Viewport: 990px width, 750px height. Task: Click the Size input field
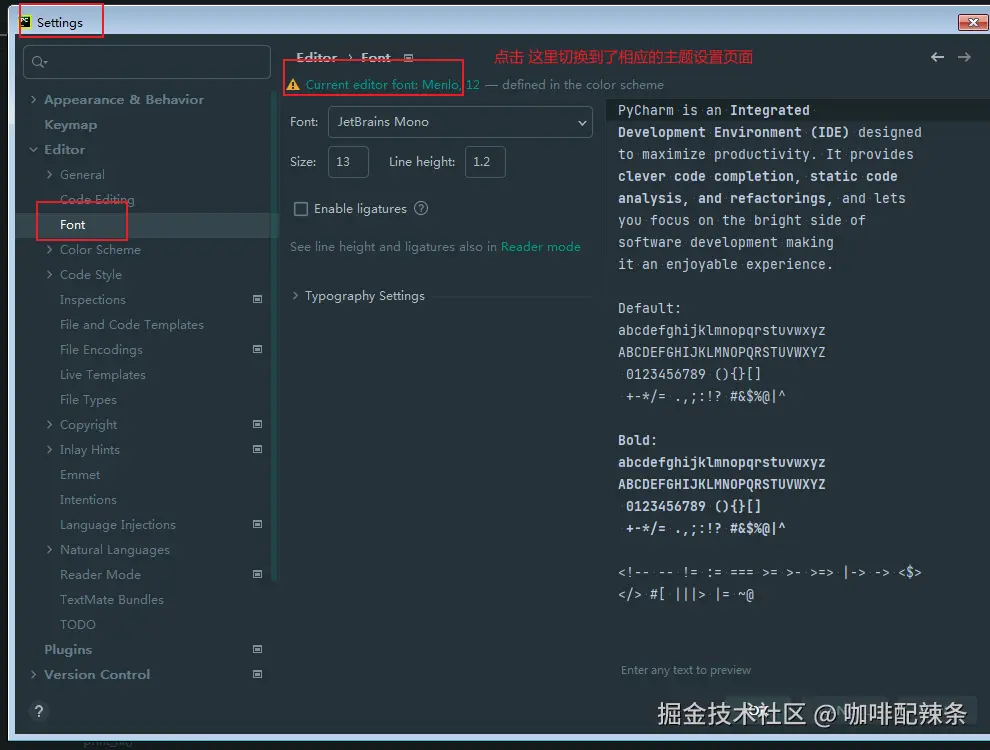click(349, 162)
